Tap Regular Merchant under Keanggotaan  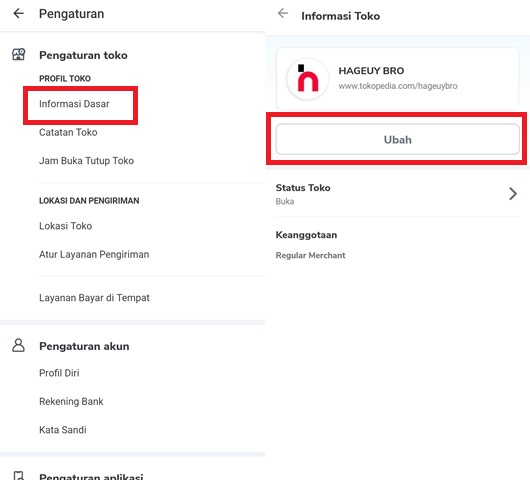point(310,255)
